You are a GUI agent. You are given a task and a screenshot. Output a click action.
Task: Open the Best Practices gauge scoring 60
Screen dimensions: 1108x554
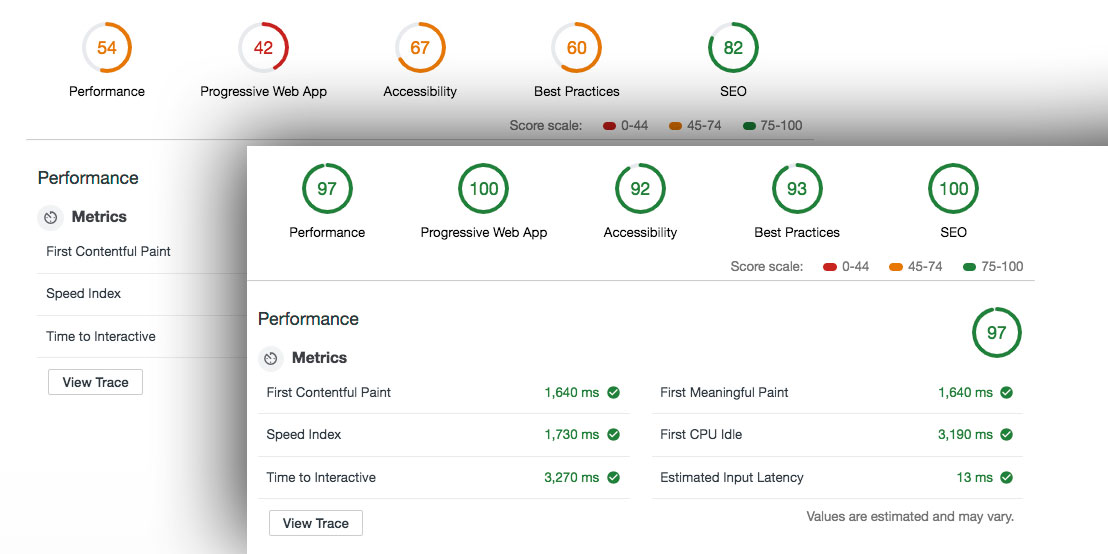pos(576,48)
